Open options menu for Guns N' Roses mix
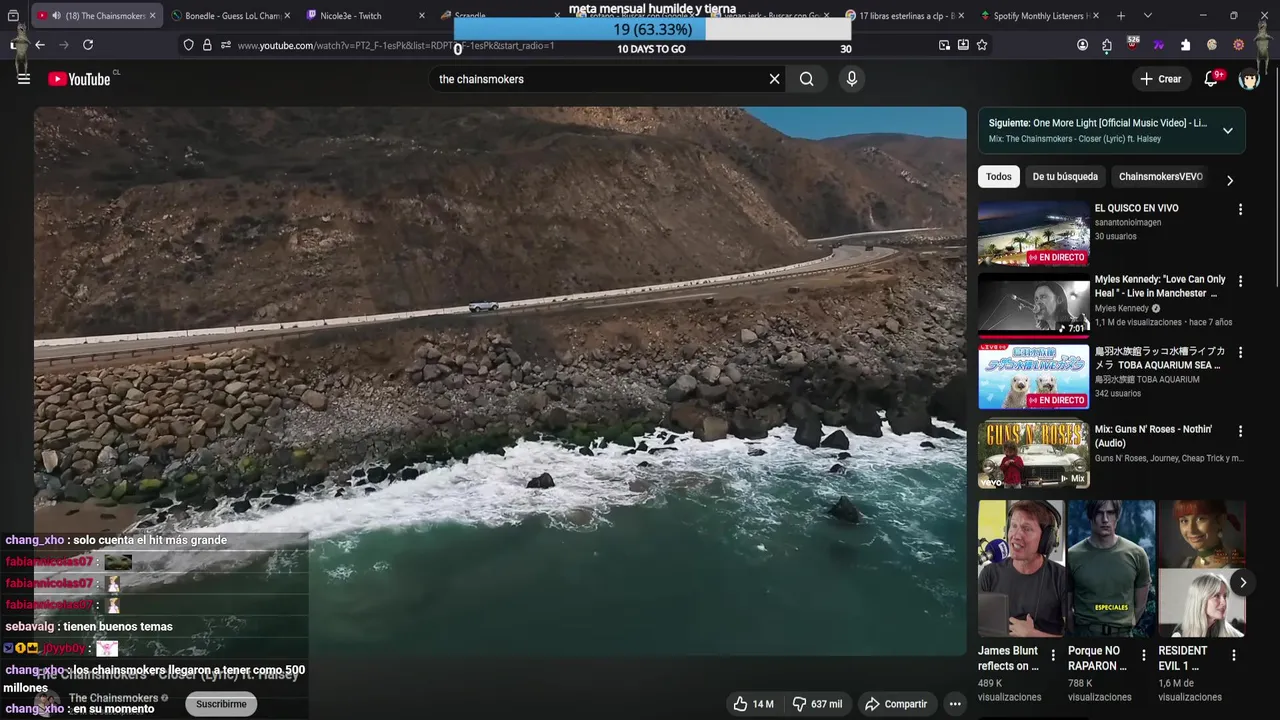This screenshot has height=720, width=1280. [1240, 431]
